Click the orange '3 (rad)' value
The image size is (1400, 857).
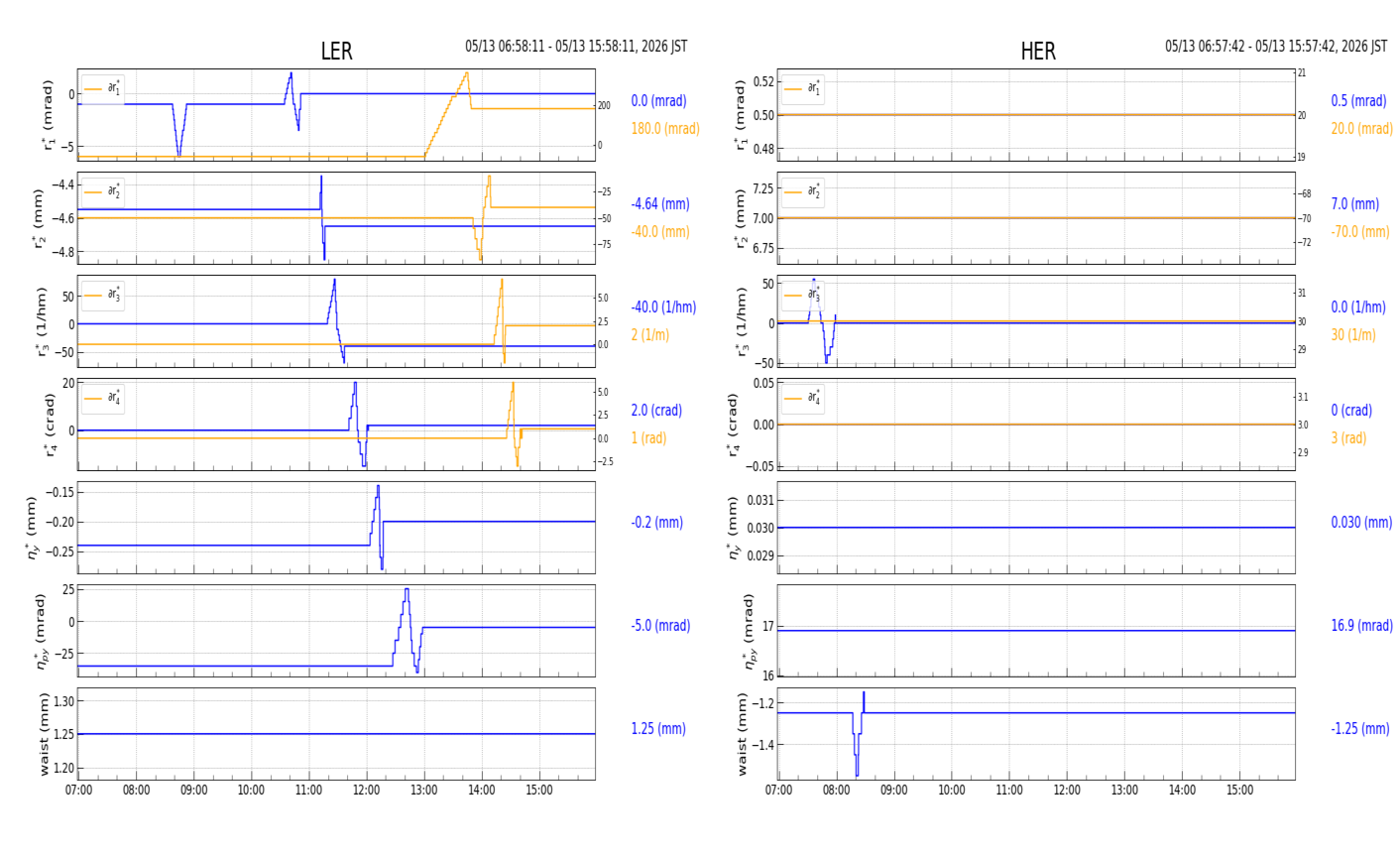click(1348, 438)
